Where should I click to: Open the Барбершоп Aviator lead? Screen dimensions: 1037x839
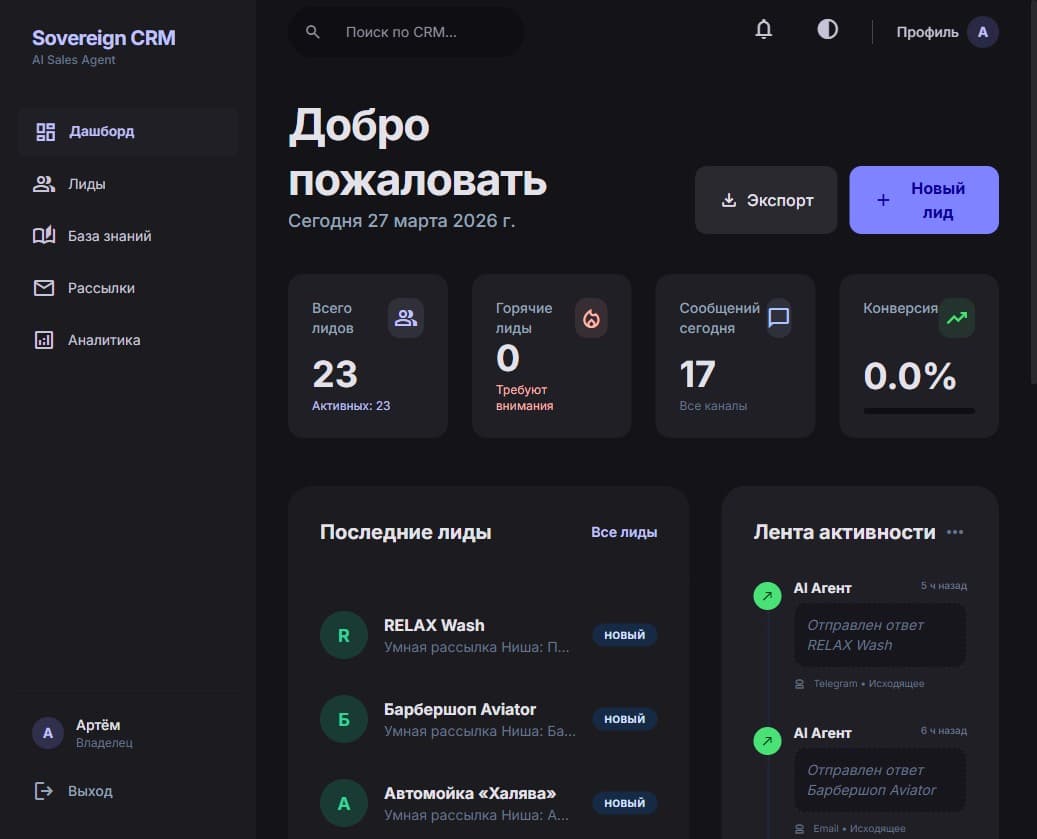(x=489, y=719)
